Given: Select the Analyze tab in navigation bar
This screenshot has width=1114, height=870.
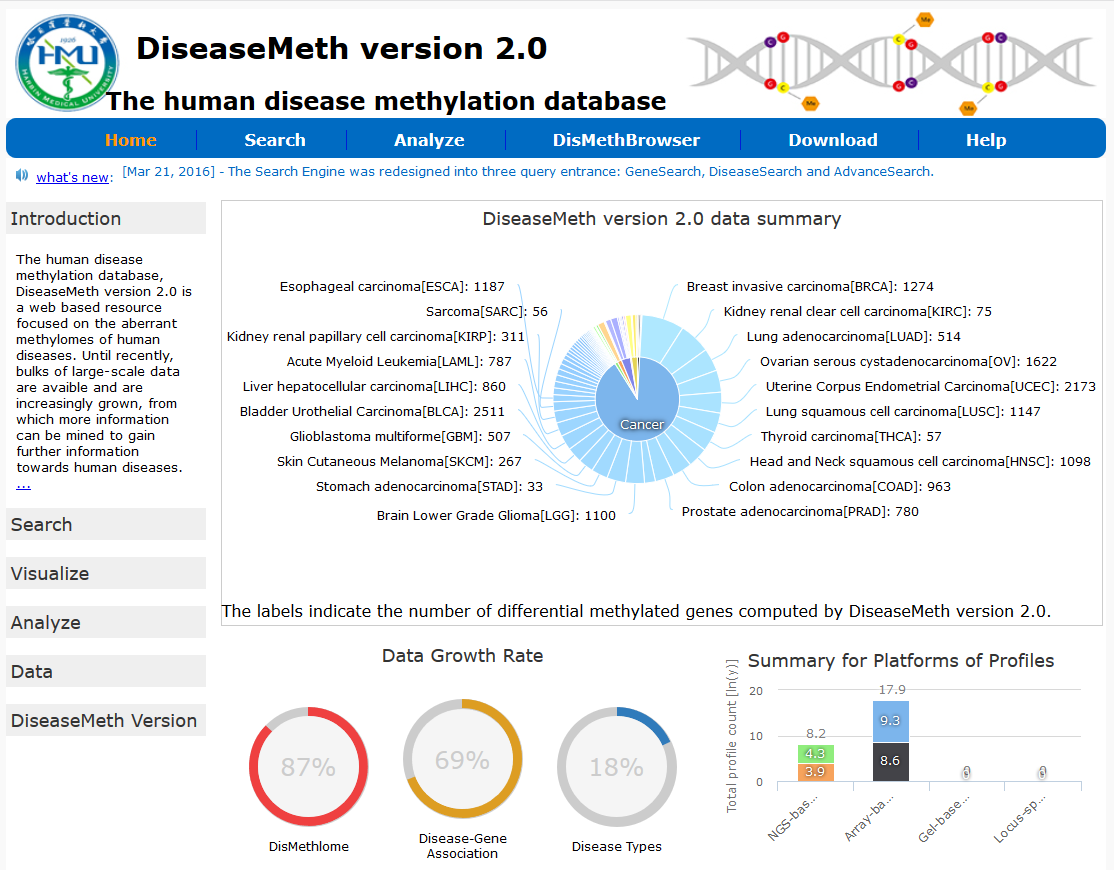Looking at the screenshot, I should click(429, 140).
